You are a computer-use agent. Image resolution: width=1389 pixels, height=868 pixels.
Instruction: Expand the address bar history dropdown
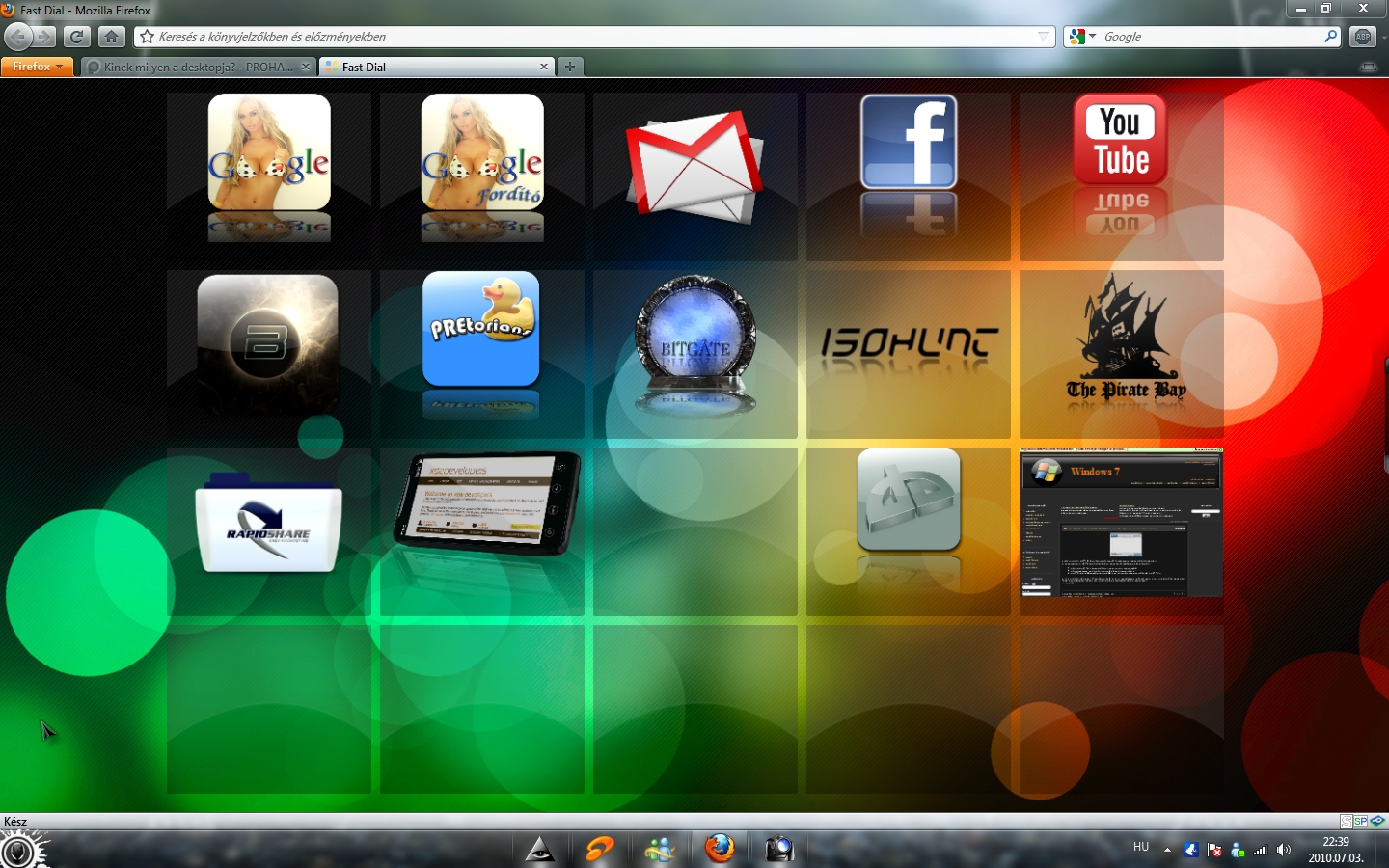1043,37
